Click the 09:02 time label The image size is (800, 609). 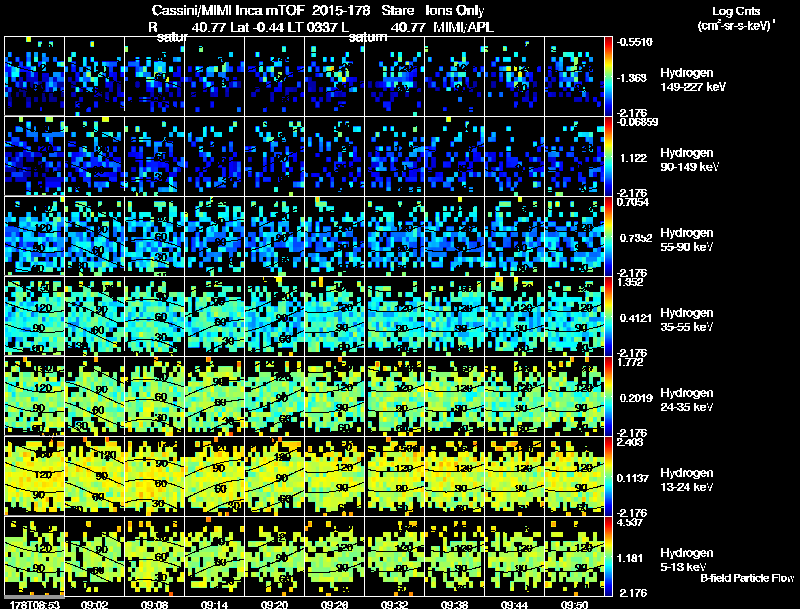click(94, 604)
